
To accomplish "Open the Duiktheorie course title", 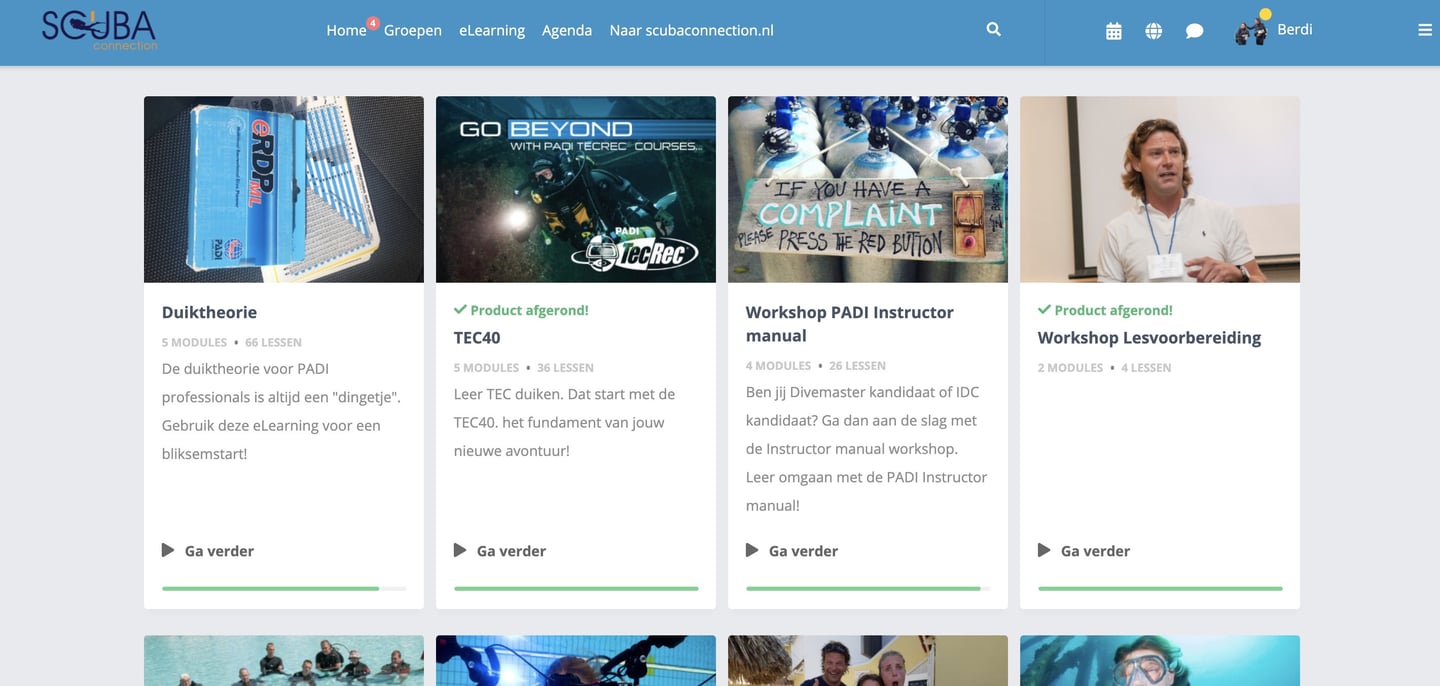I will pos(209,312).
